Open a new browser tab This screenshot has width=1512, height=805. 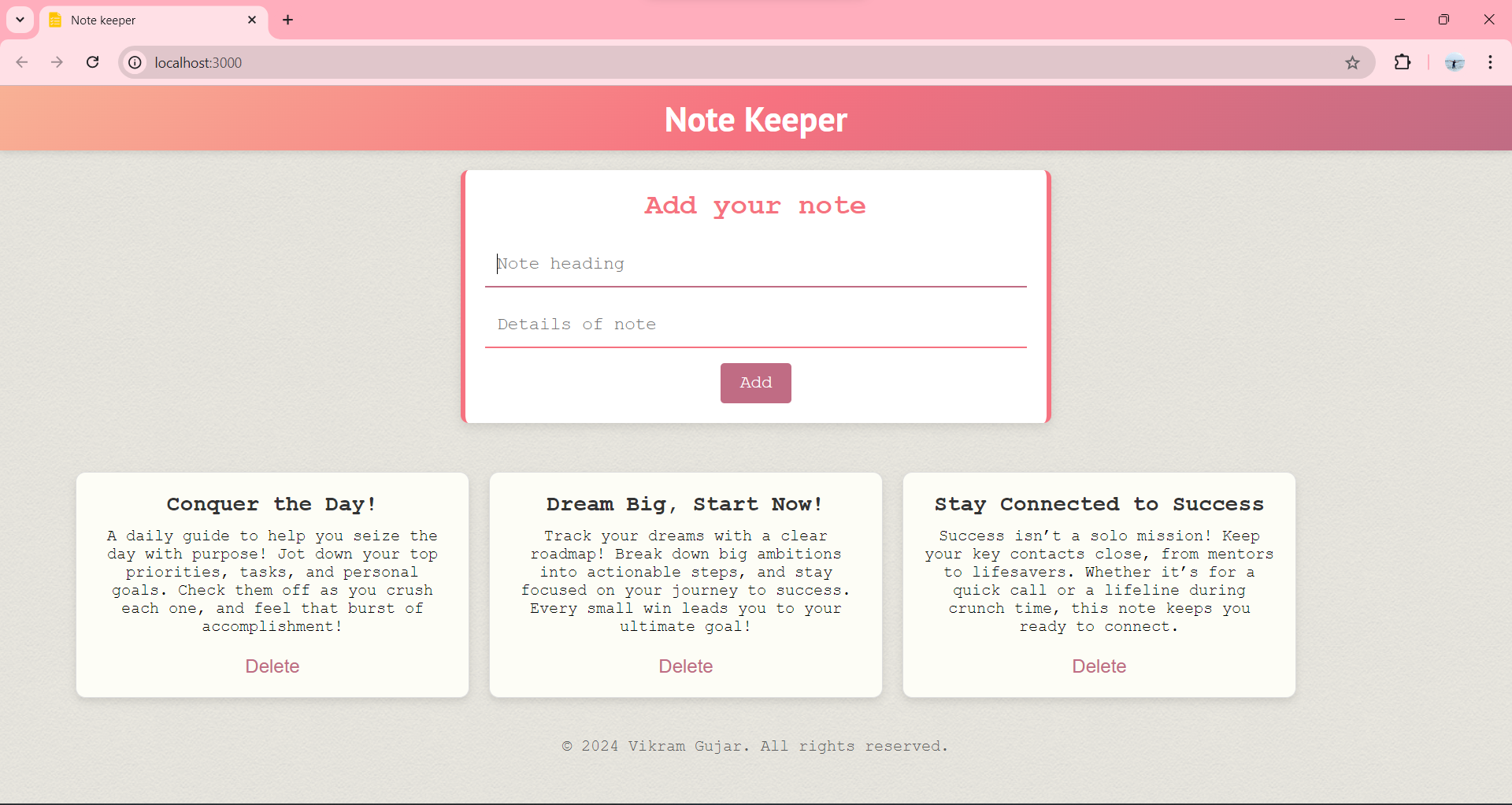(x=288, y=20)
